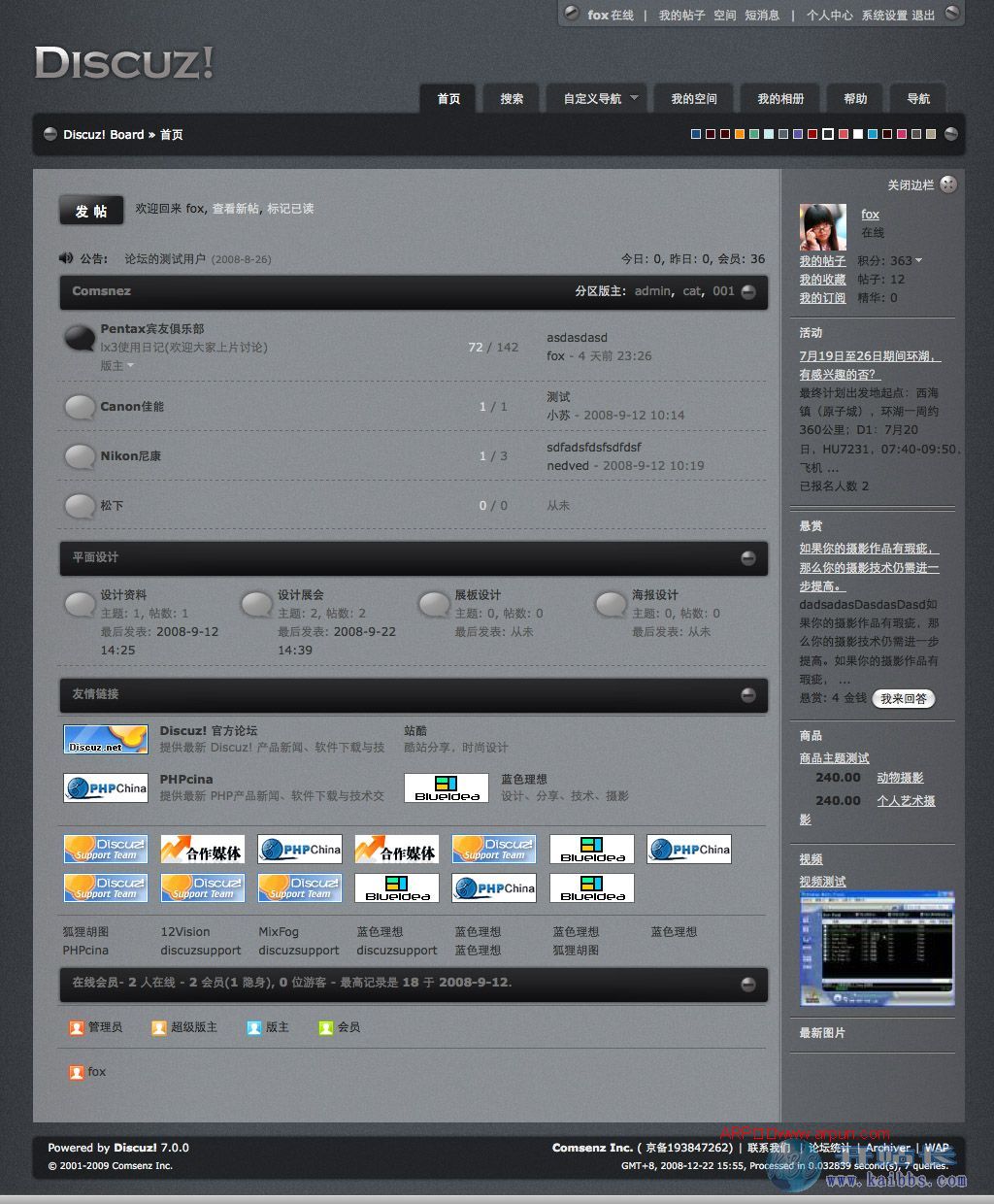
Task: Open 短消息 in the top bar
Action: 762,15
